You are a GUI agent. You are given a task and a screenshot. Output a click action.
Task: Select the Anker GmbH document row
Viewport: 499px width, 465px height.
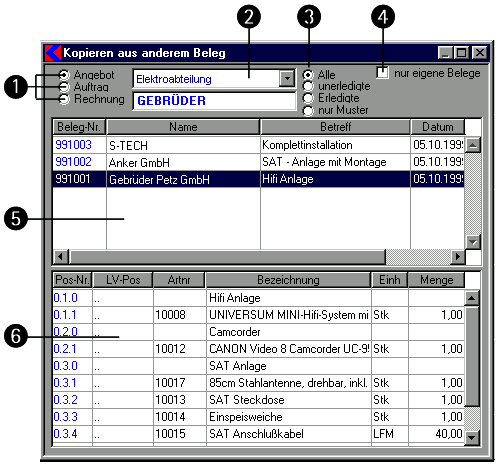click(258, 162)
